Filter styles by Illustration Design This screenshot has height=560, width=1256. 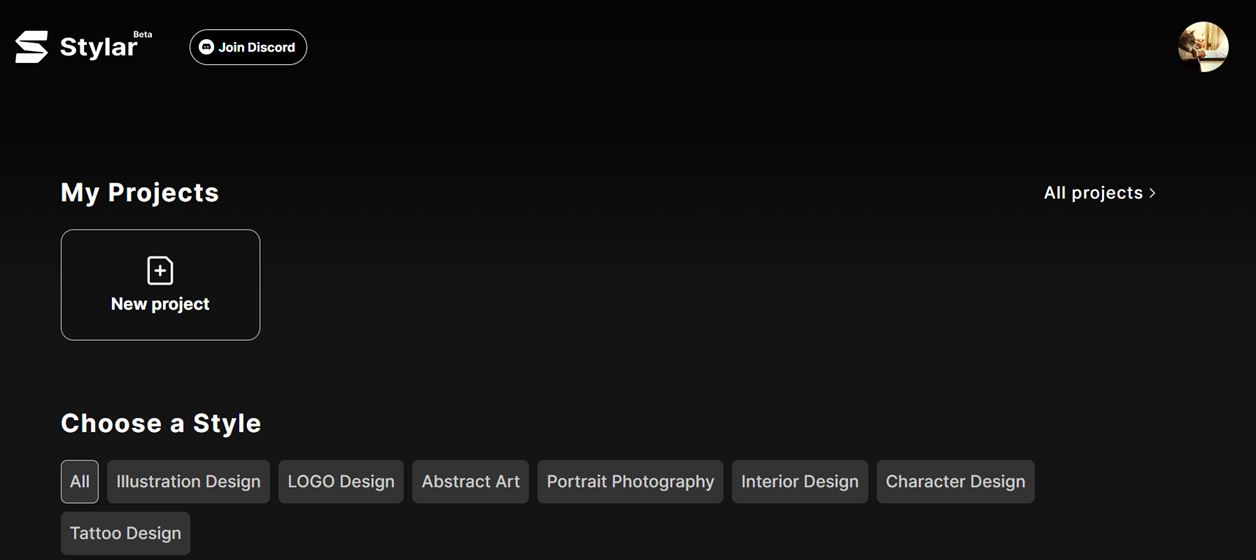(188, 481)
